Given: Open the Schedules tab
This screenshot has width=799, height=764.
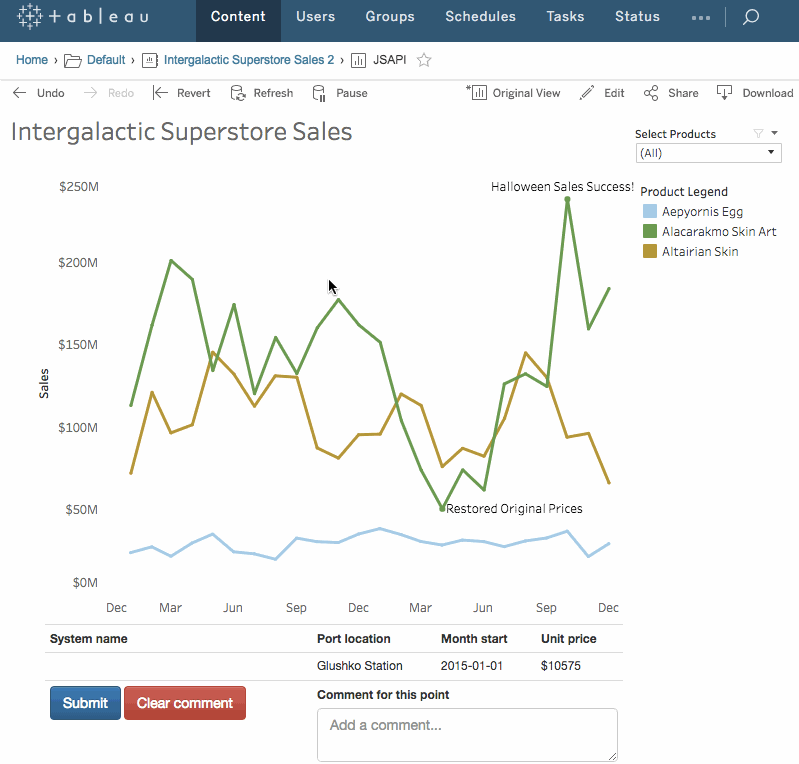Looking at the screenshot, I should (481, 17).
